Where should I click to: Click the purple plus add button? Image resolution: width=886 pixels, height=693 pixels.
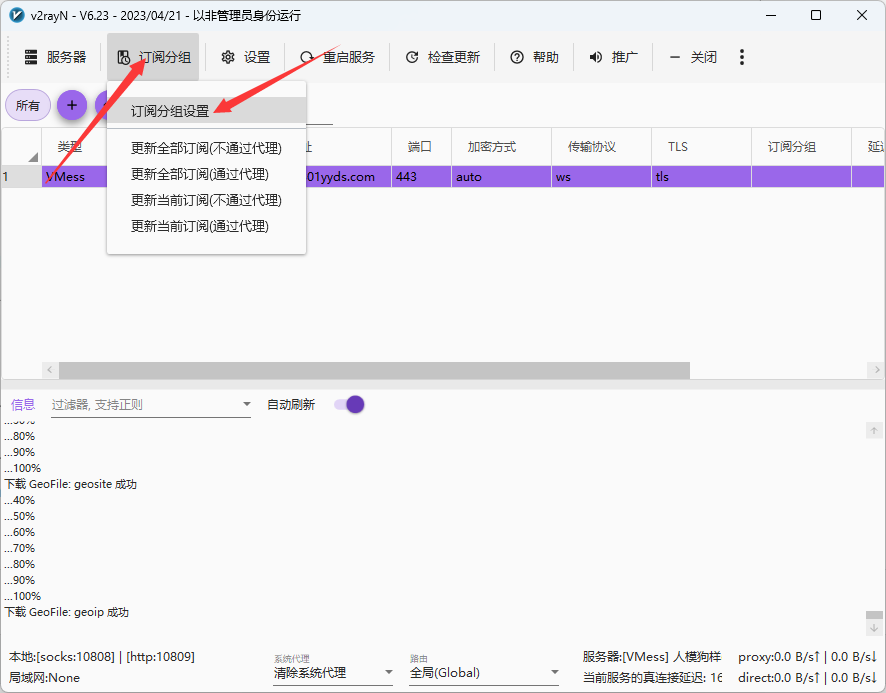72,105
